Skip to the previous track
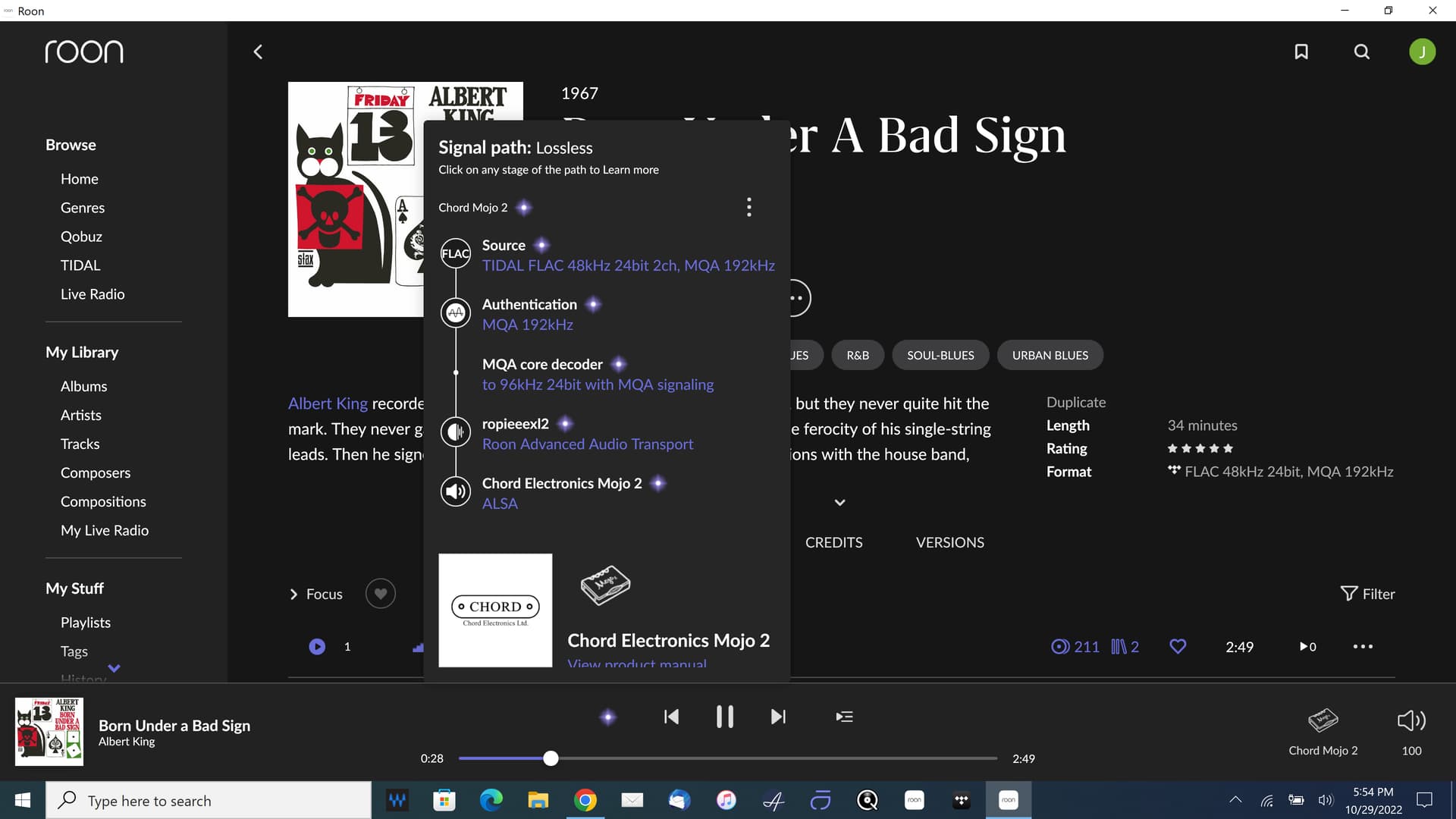Image resolution: width=1456 pixels, height=819 pixels. tap(671, 717)
